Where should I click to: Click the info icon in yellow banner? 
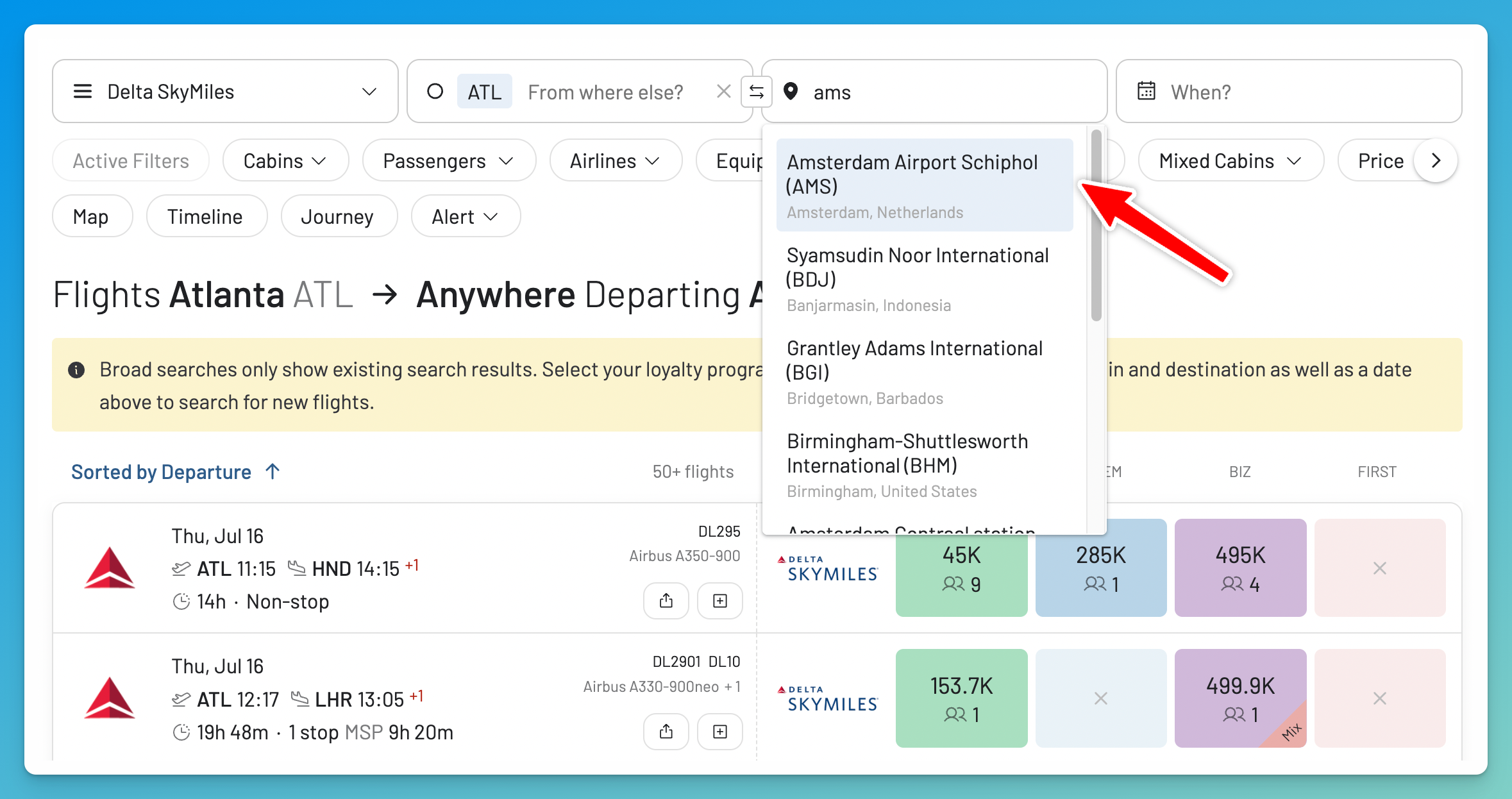(x=76, y=370)
